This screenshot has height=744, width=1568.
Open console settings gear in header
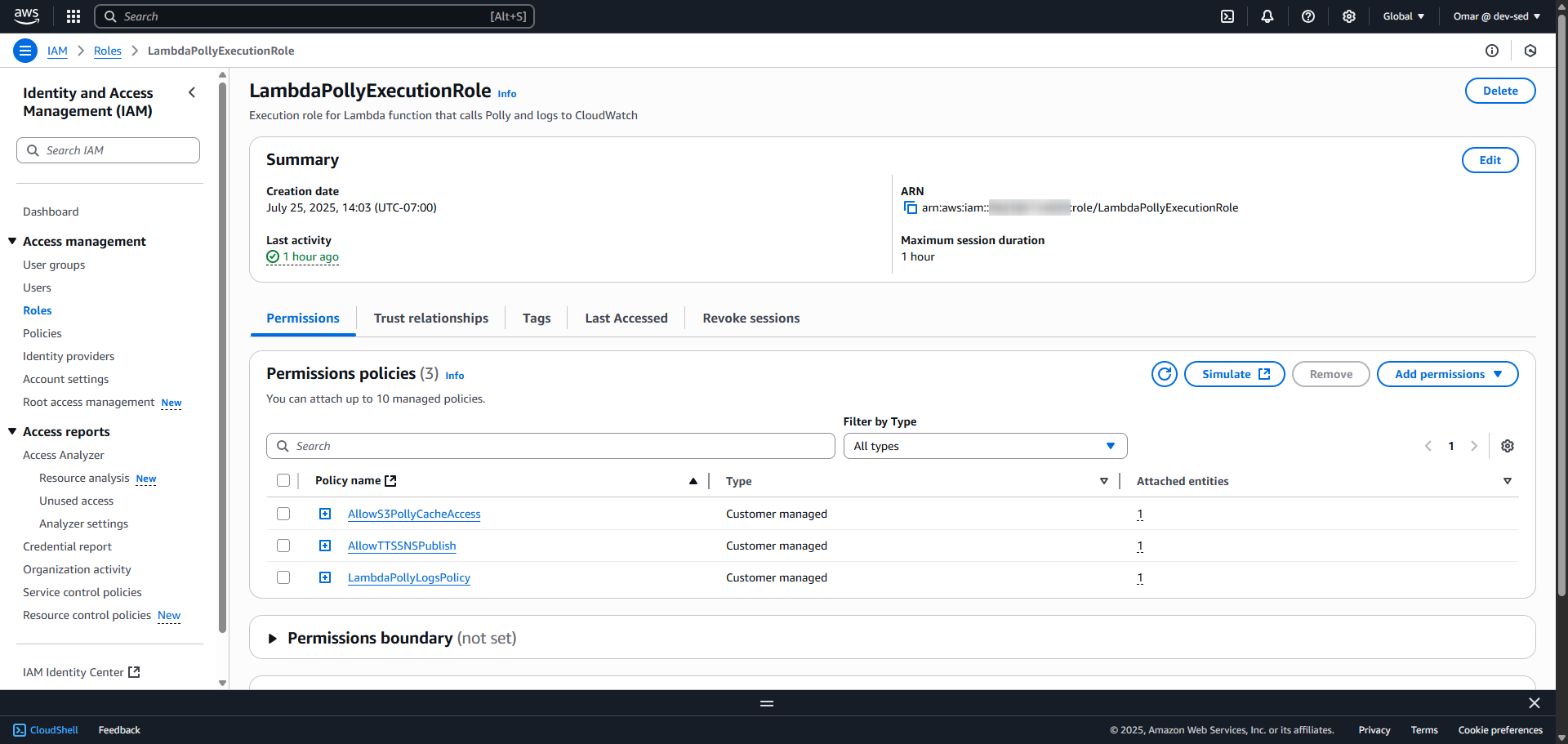[x=1349, y=16]
